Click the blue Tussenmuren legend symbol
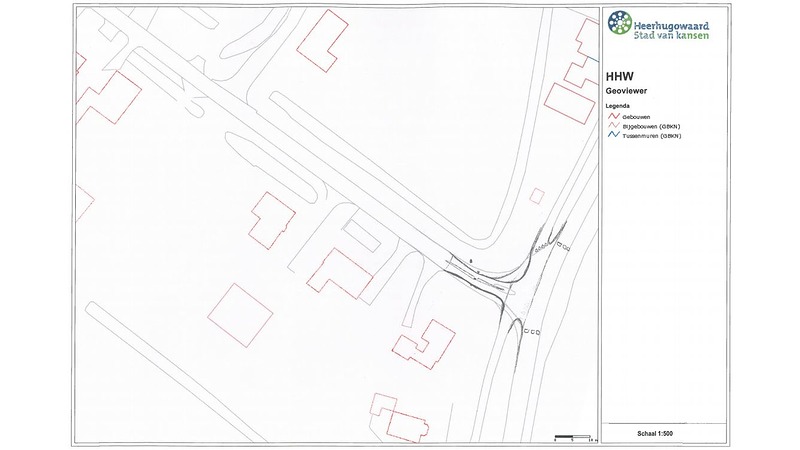This screenshot has width=800, height=450. tap(612, 135)
